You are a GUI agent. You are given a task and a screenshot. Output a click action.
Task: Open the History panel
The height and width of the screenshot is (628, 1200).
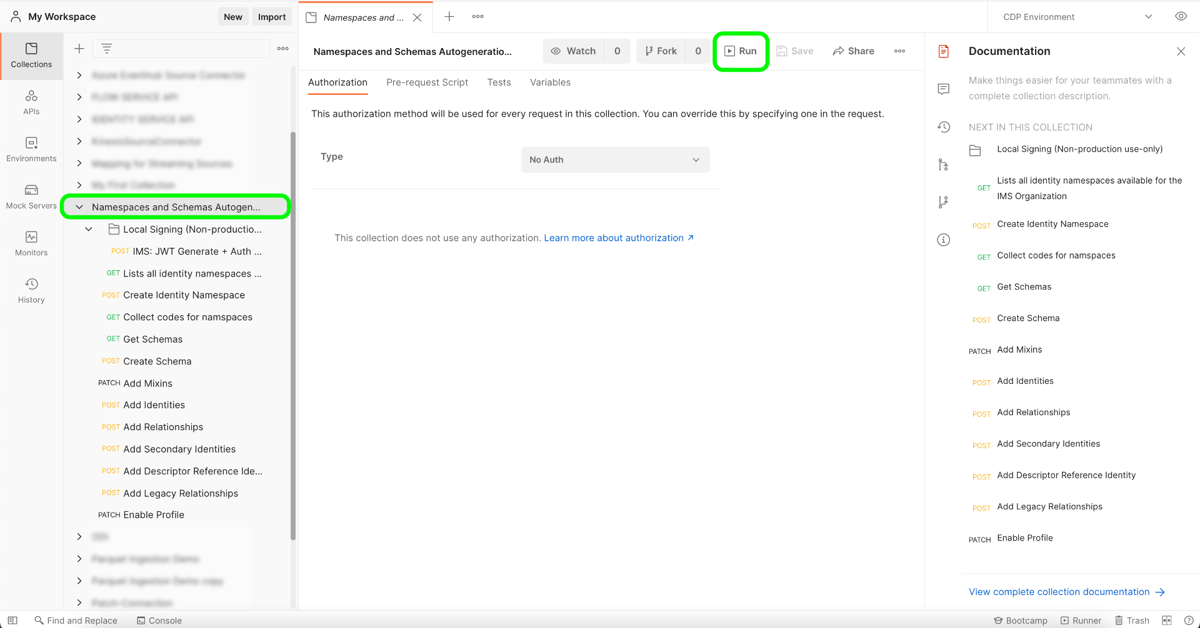pyautogui.click(x=31, y=290)
